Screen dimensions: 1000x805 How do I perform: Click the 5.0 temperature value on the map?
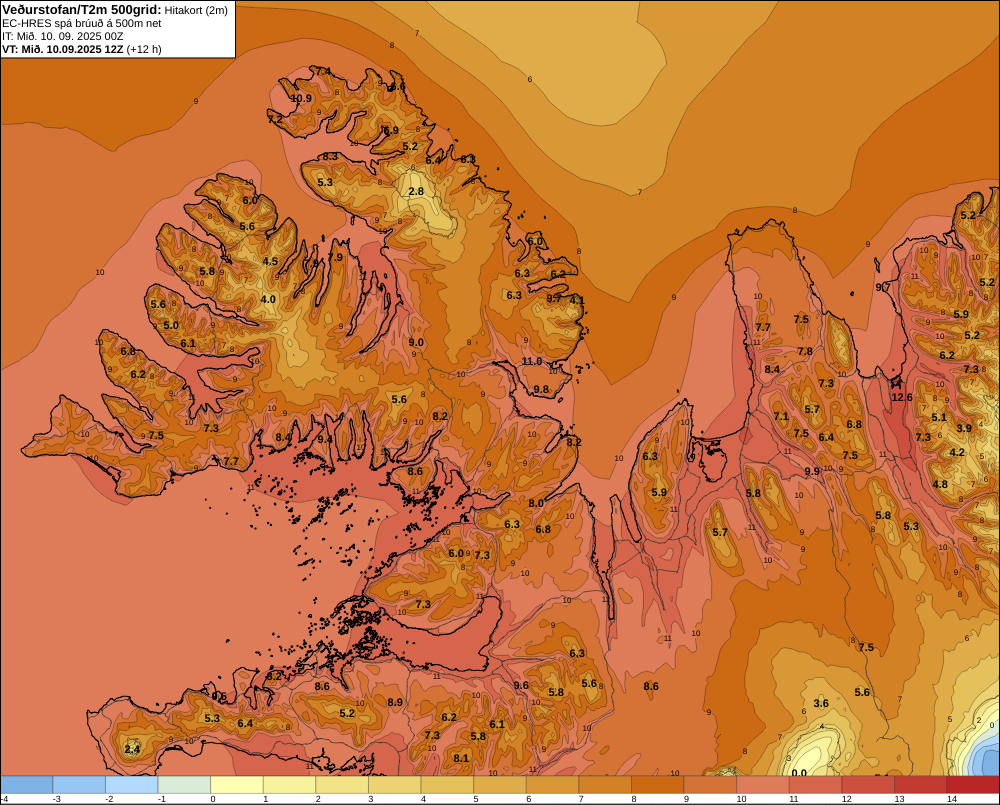coord(171,325)
